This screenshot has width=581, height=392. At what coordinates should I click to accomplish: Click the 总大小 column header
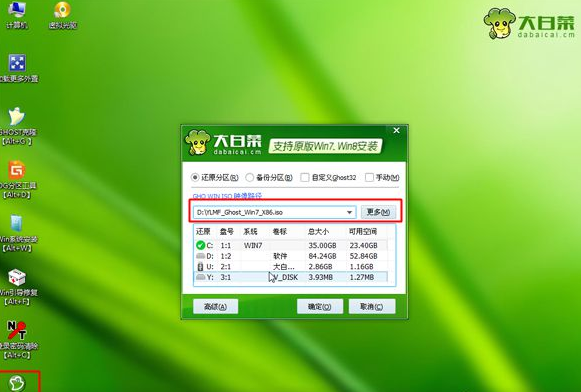pyautogui.click(x=318, y=232)
